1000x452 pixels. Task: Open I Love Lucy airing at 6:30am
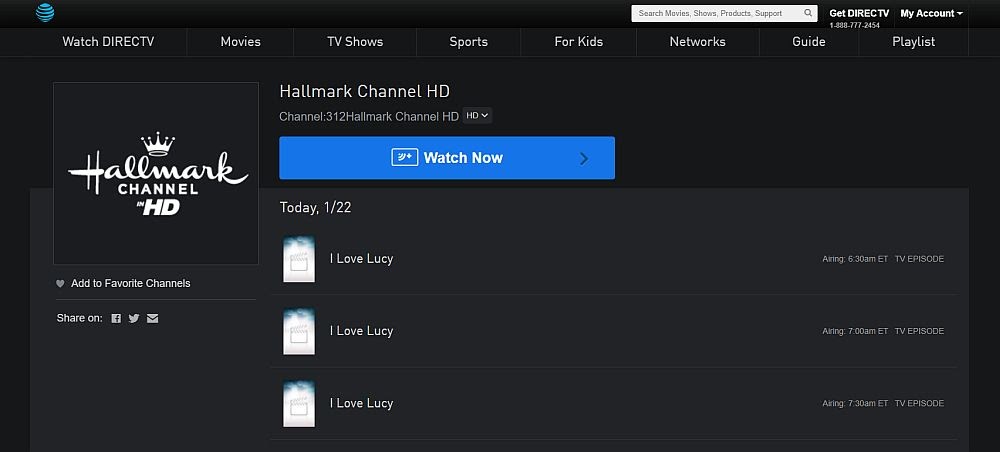pyautogui.click(x=361, y=259)
